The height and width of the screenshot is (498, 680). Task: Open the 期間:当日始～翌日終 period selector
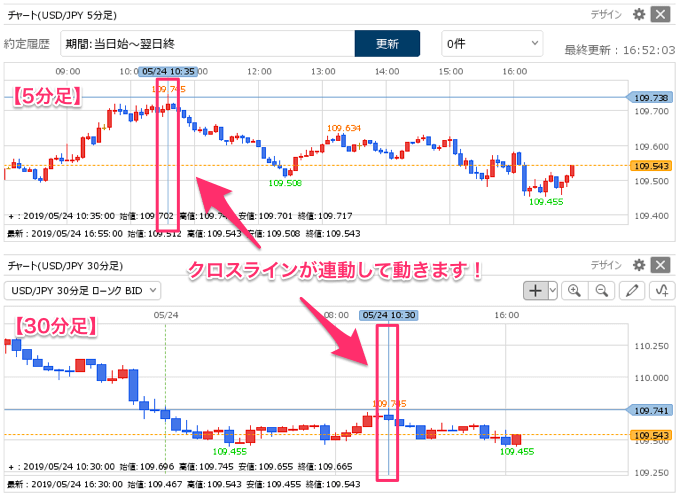(208, 43)
